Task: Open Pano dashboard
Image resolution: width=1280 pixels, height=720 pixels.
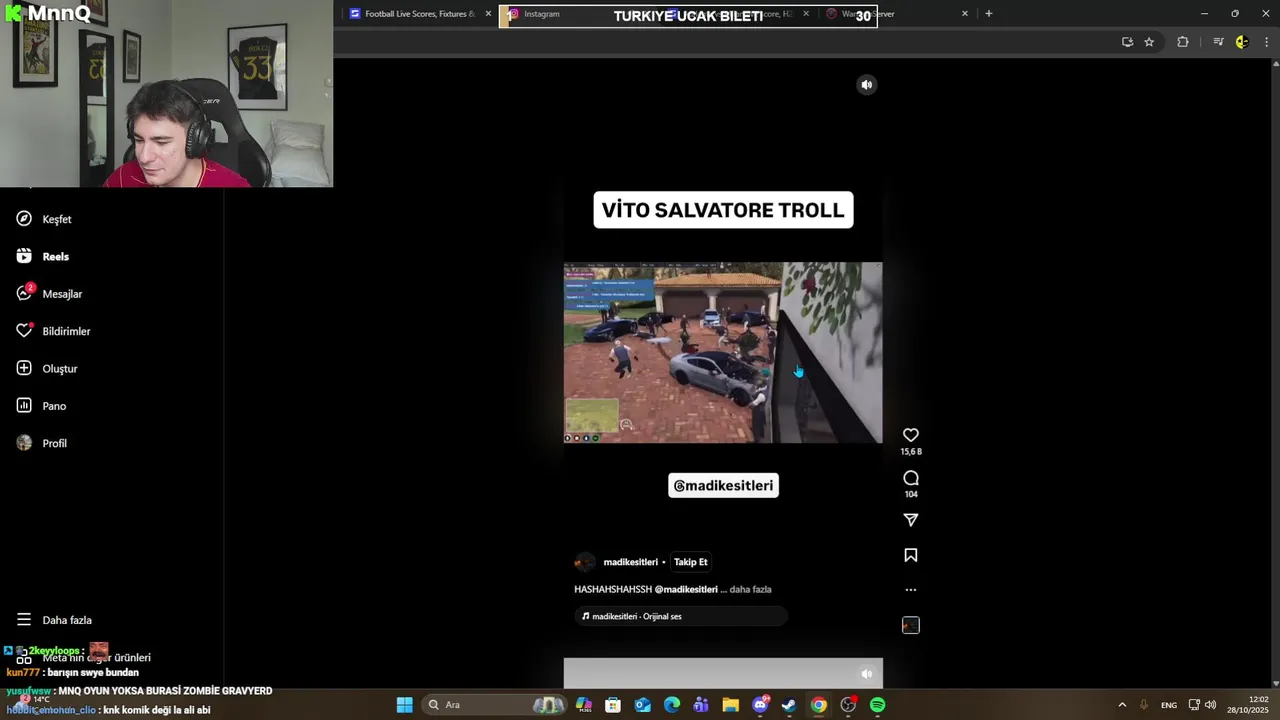Action: [41, 406]
